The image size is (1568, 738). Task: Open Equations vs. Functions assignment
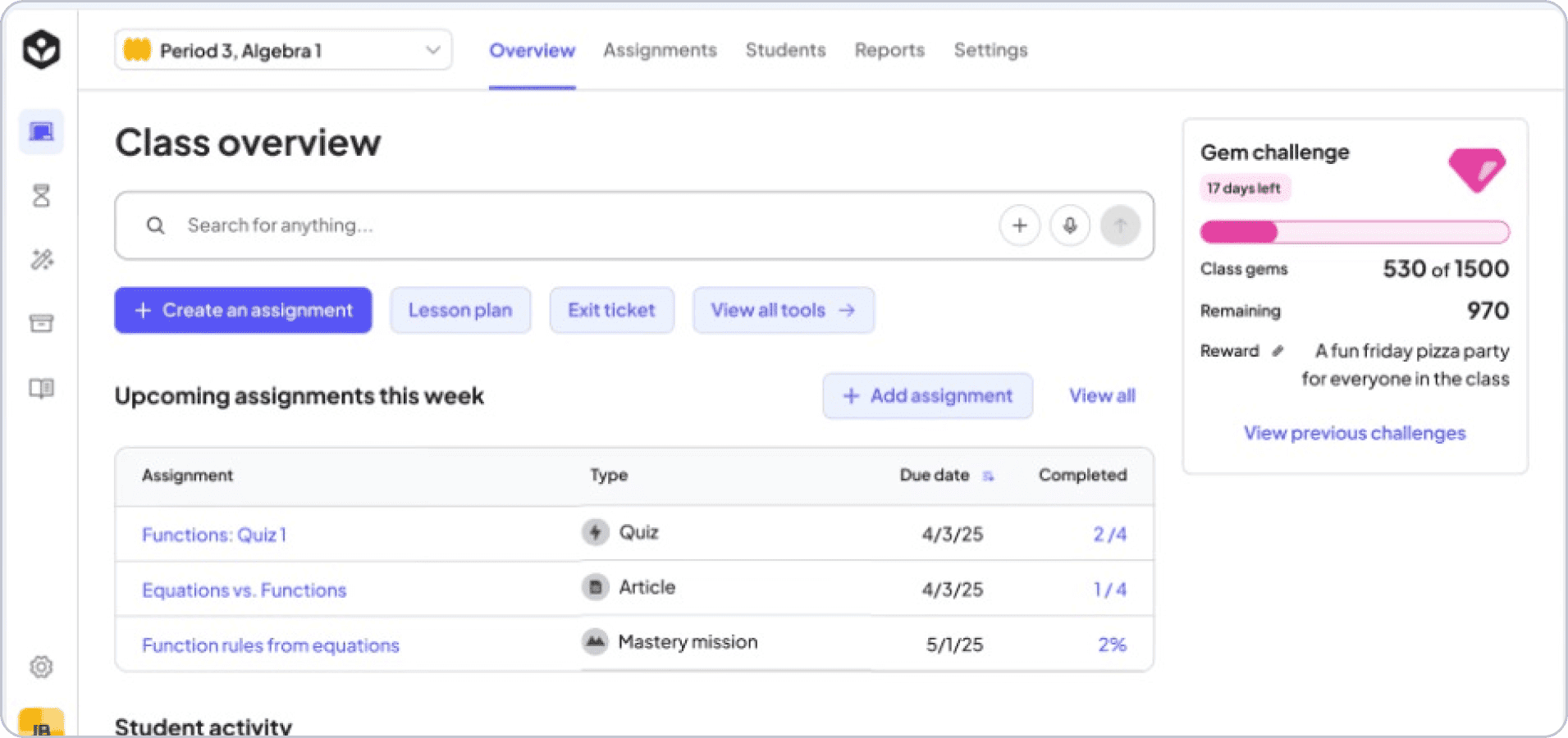(x=245, y=590)
